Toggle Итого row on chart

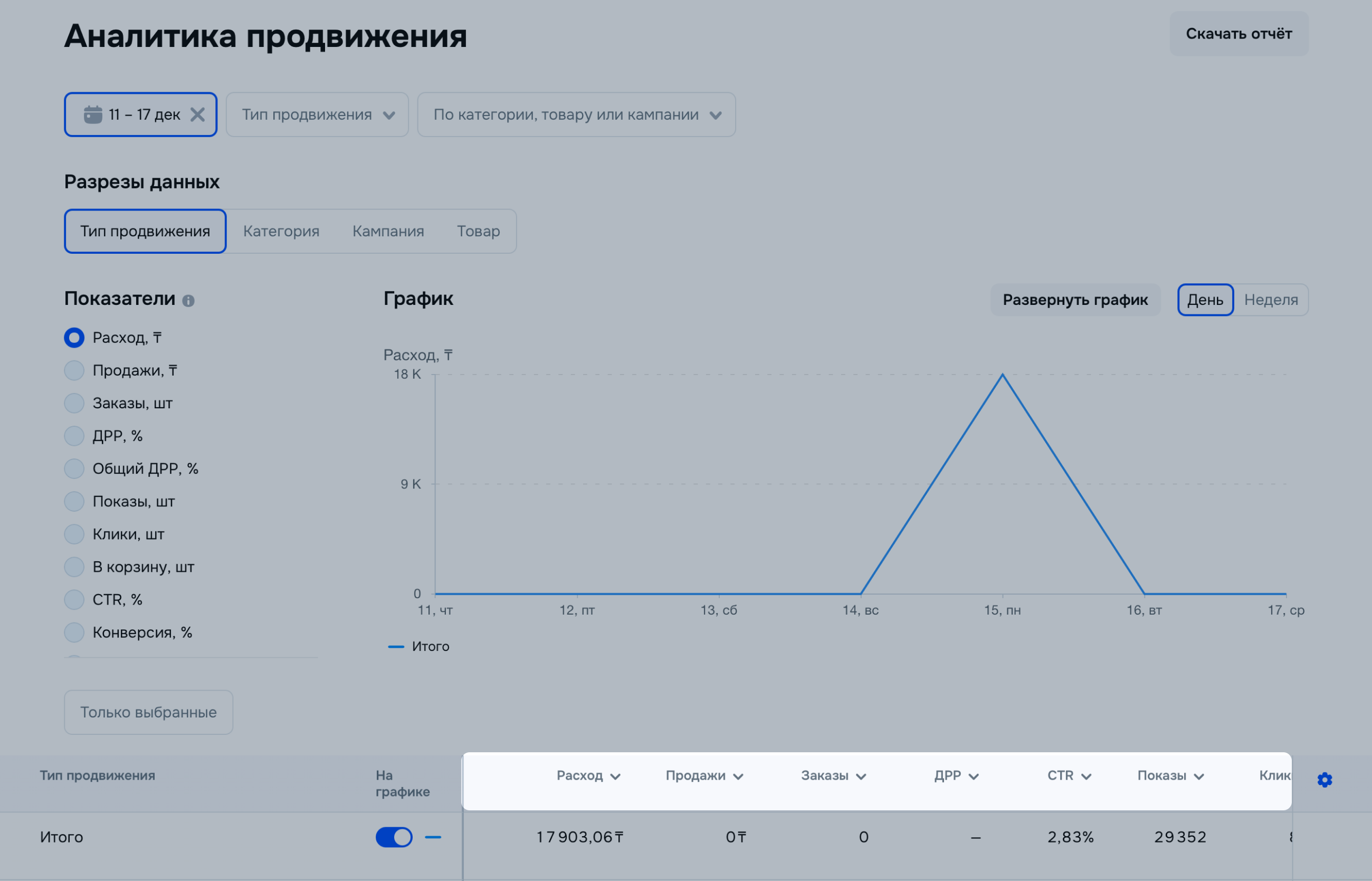pyautogui.click(x=394, y=838)
